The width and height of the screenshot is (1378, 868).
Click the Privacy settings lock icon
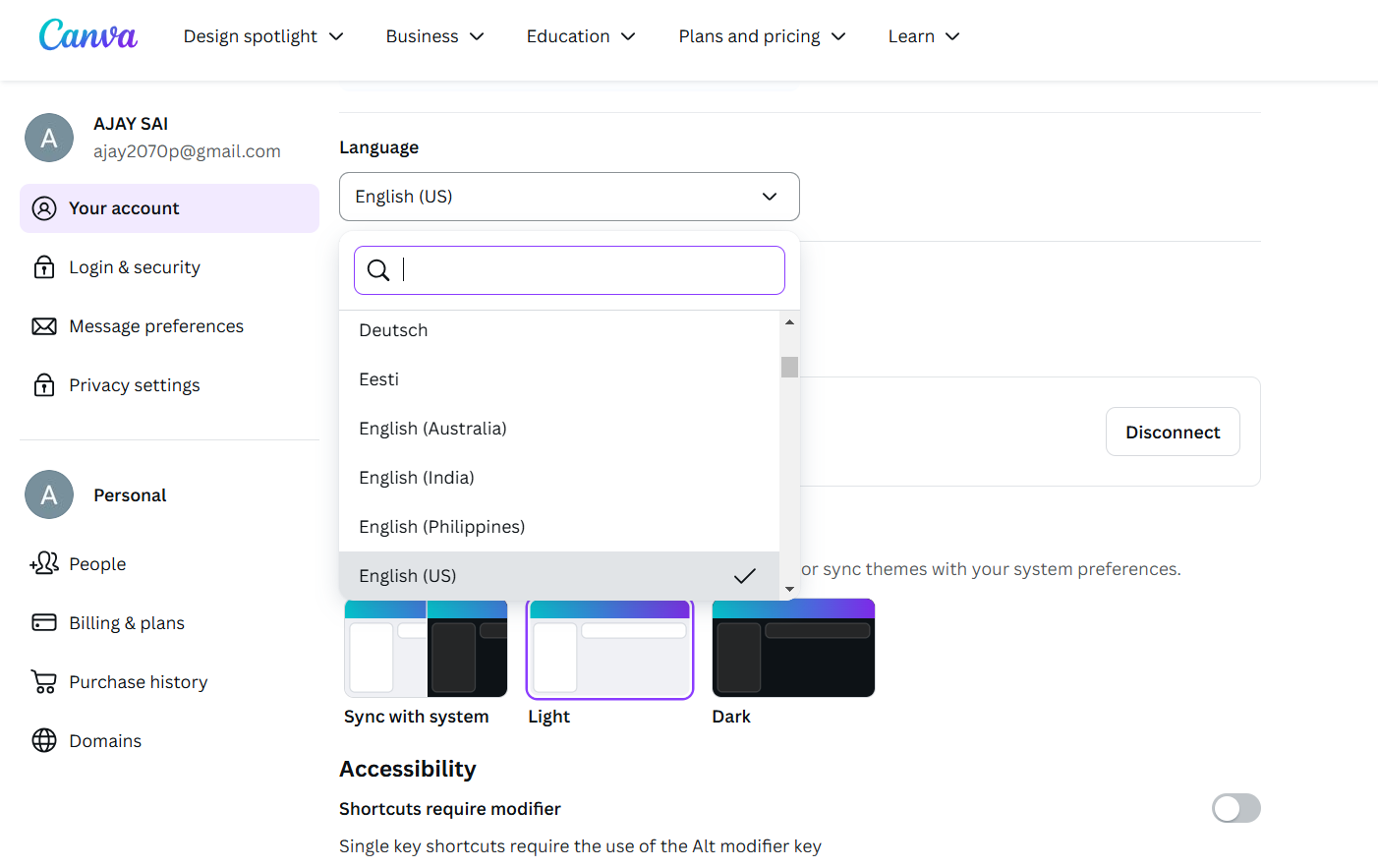44,385
